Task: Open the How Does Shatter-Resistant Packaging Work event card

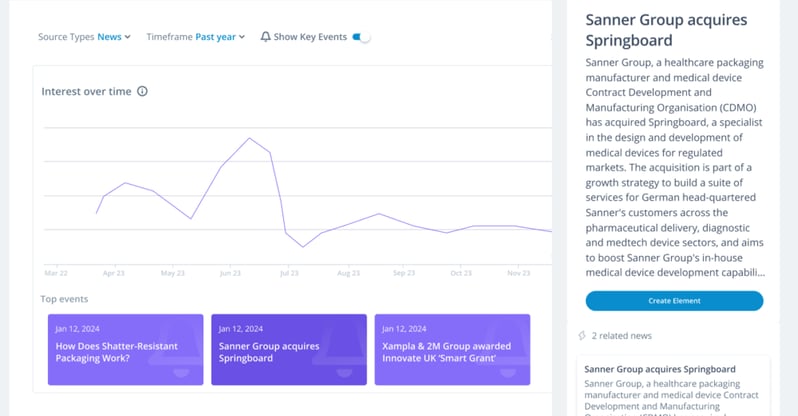Action: [125, 349]
